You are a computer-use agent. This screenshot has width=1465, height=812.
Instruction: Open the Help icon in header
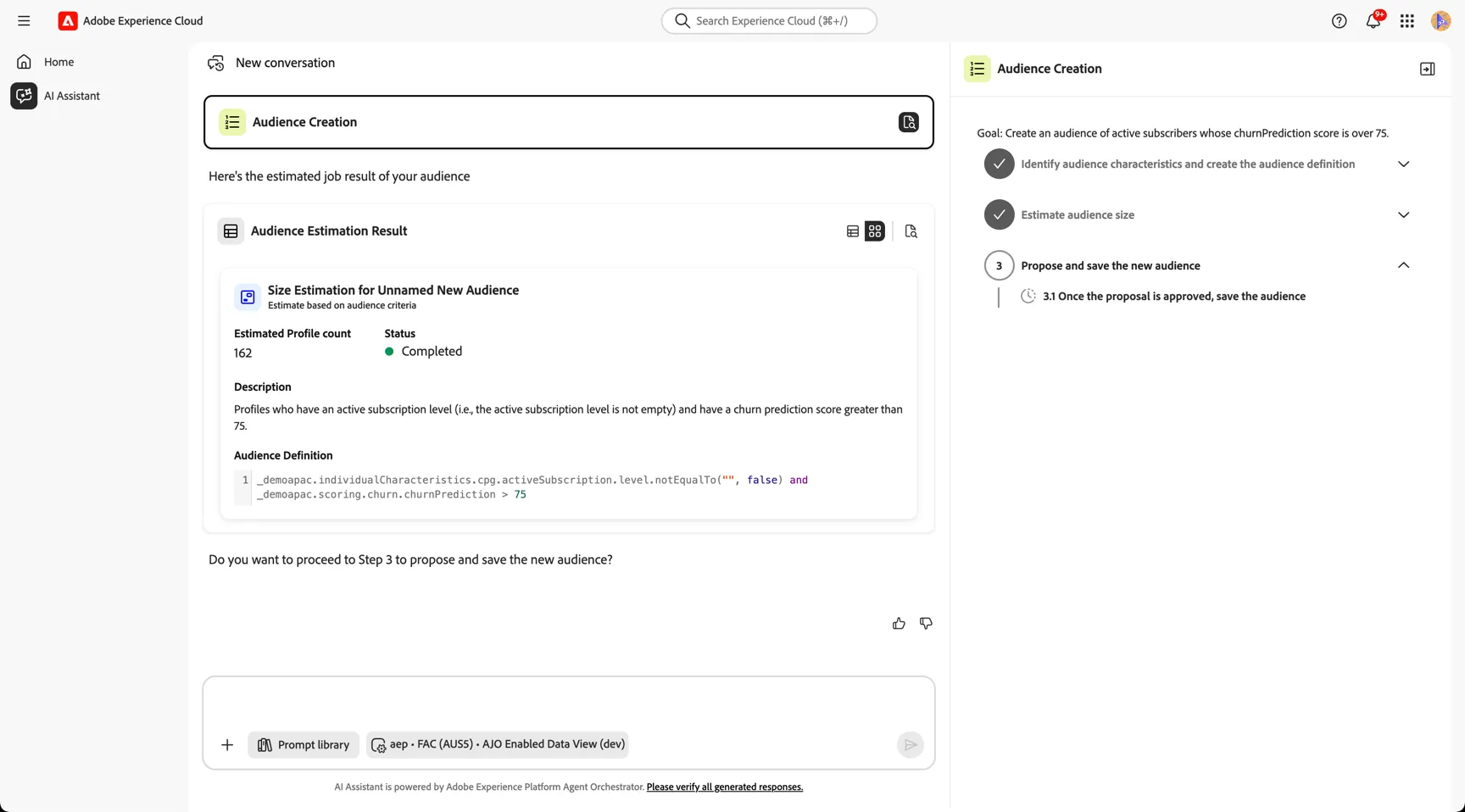pyautogui.click(x=1340, y=21)
